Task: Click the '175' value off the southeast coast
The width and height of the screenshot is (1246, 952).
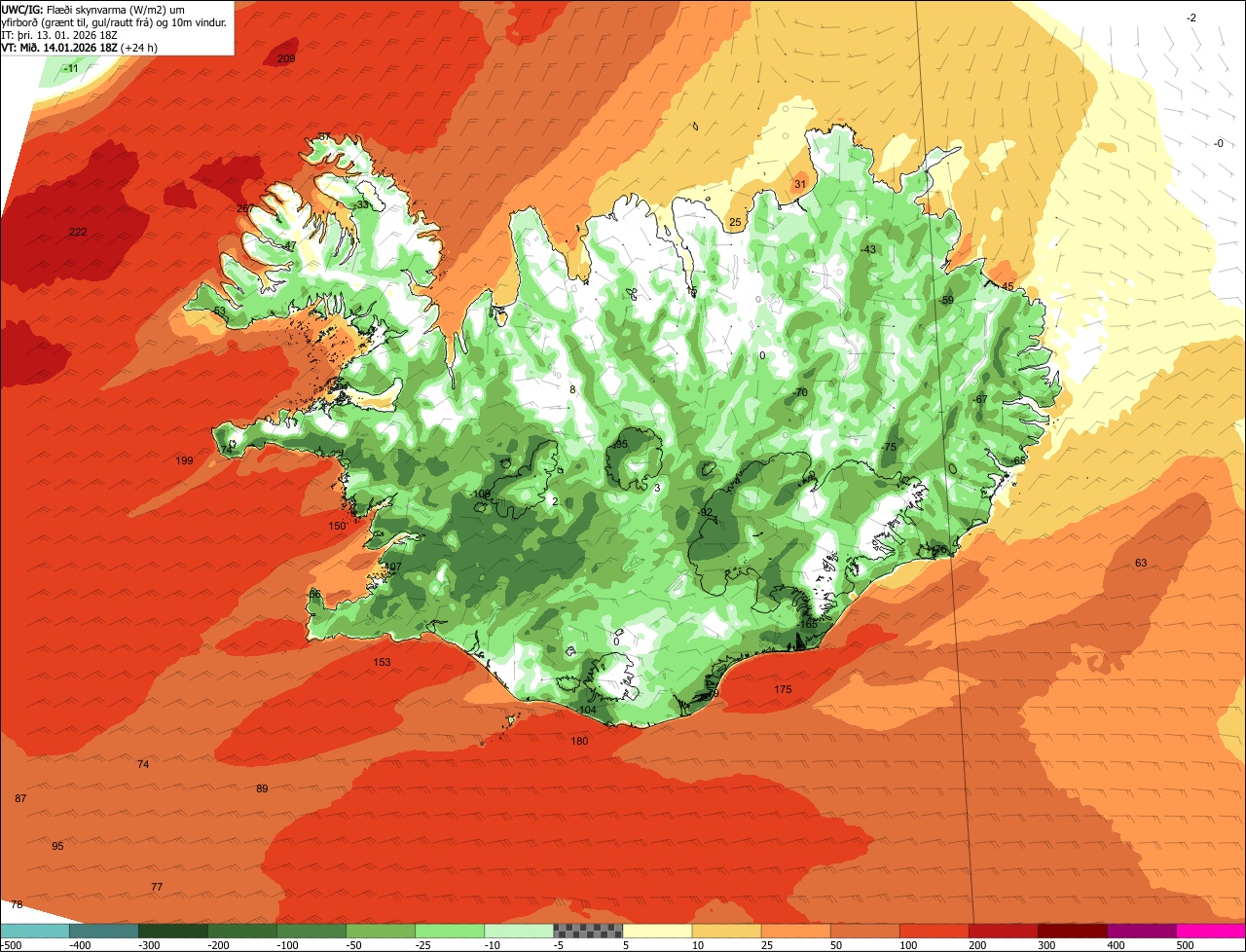Action: (x=783, y=689)
